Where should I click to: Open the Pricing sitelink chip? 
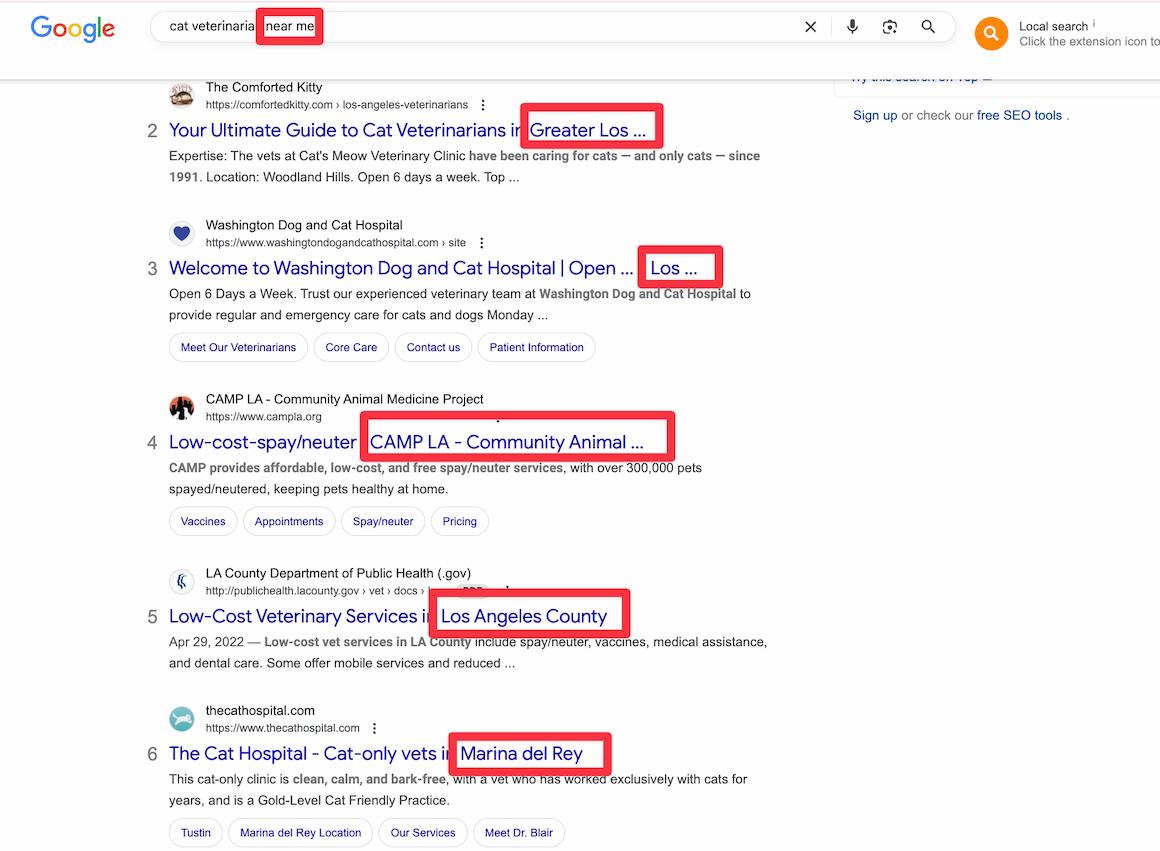(x=459, y=521)
